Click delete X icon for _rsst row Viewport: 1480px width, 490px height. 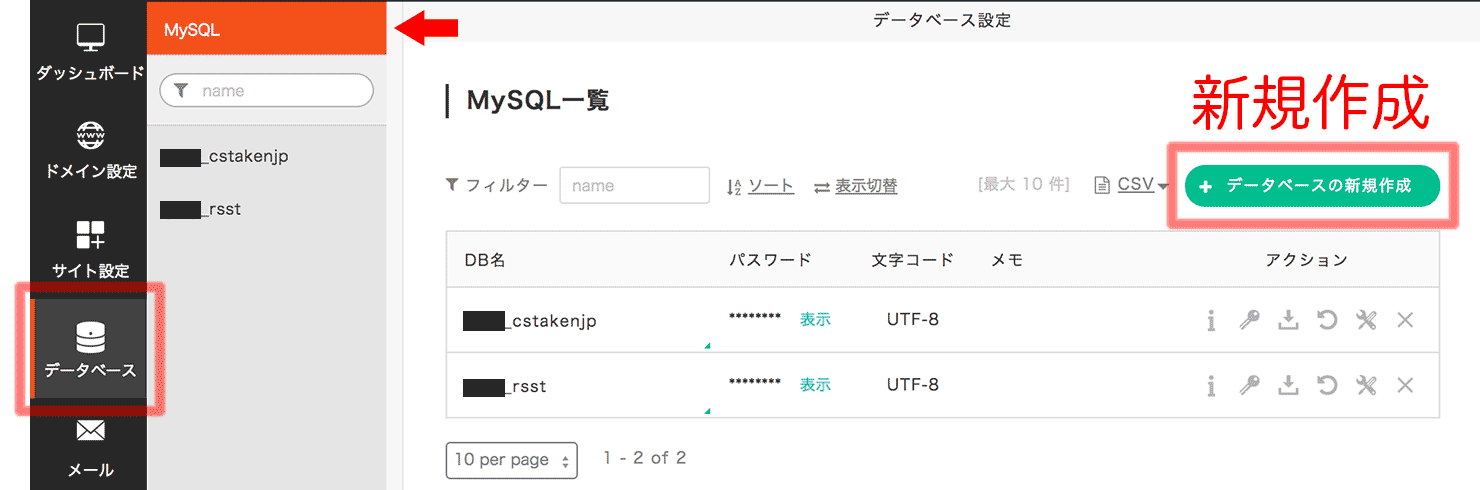click(1405, 385)
